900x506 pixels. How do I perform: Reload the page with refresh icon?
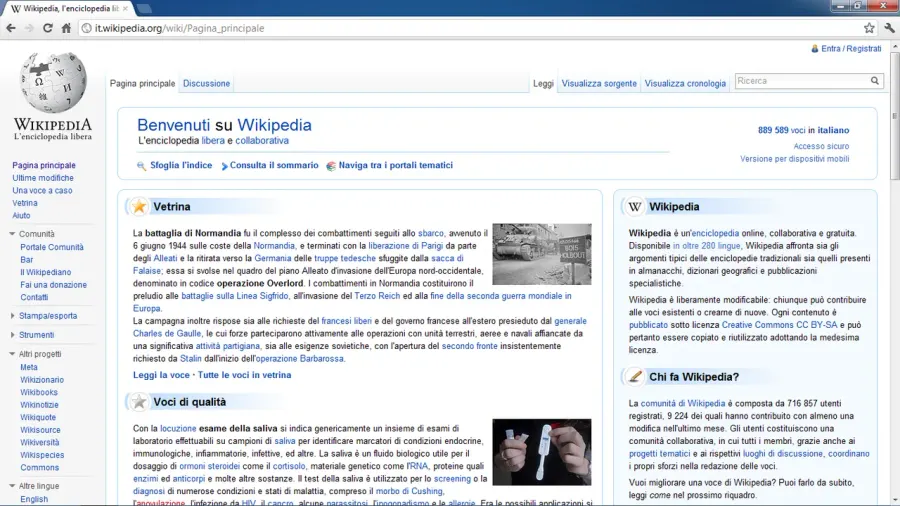[48, 28]
